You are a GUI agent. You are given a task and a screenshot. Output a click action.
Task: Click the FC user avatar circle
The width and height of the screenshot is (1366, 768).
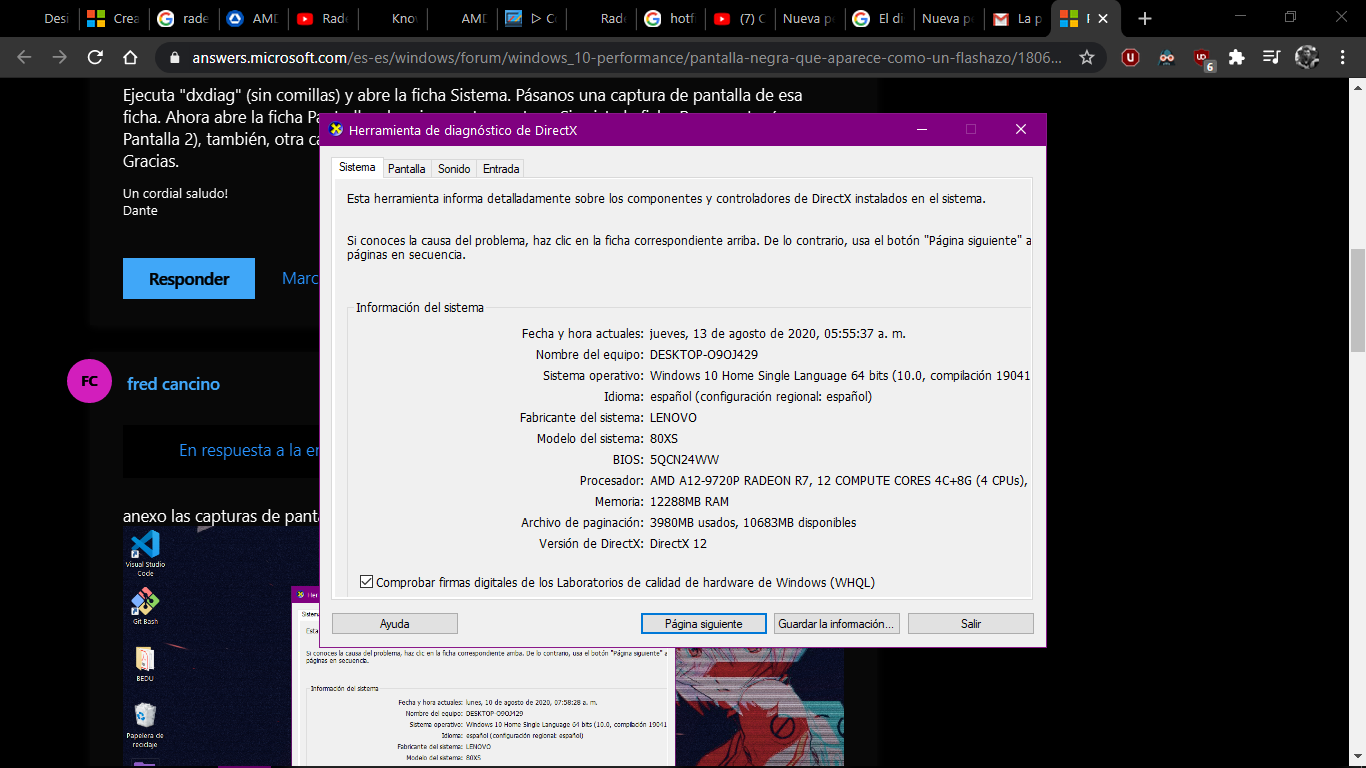pyautogui.click(x=89, y=381)
